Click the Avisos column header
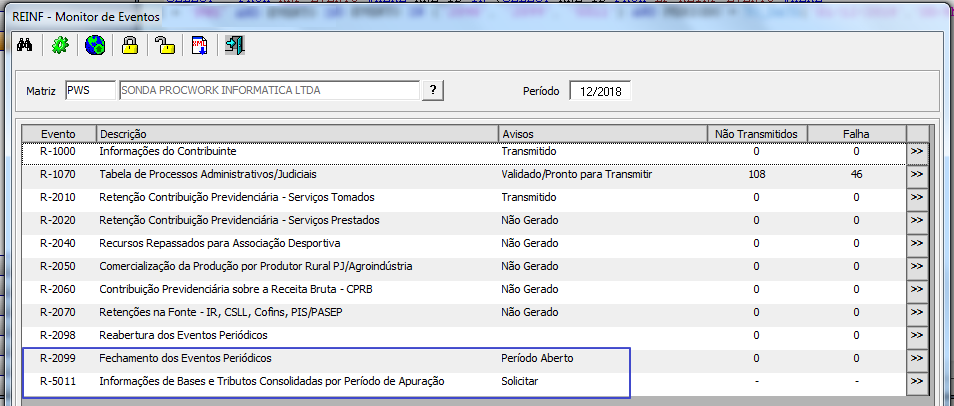Image resolution: width=954 pixels, height=406 pixels. [602, 134]
